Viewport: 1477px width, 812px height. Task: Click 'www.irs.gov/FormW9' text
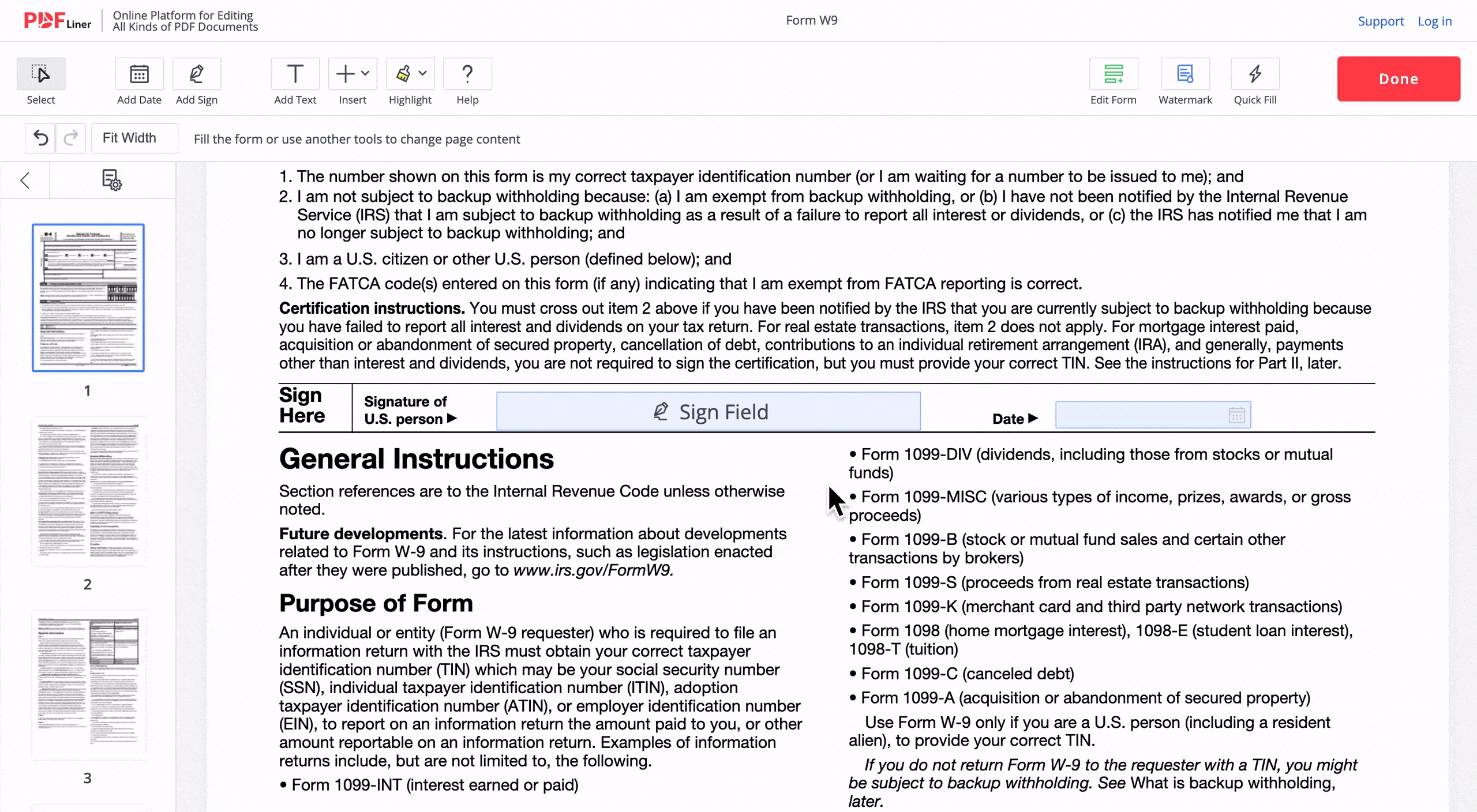tap(593, 570)
